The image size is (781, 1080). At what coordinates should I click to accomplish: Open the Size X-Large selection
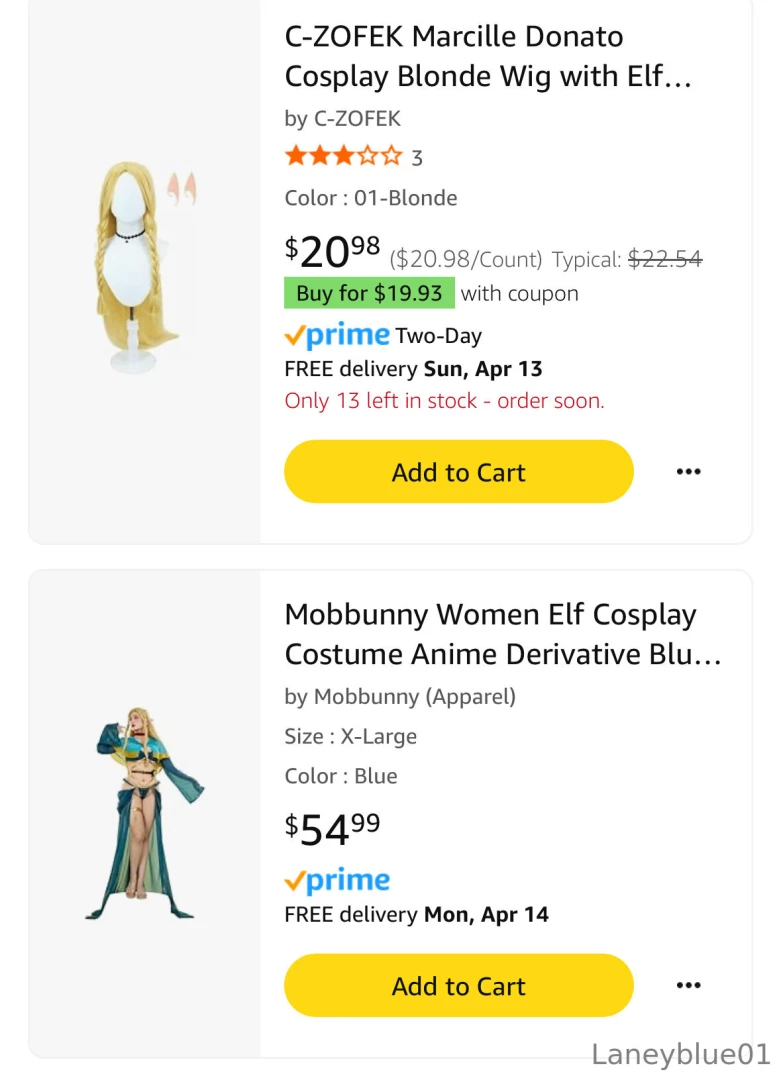tap(350, 736)
